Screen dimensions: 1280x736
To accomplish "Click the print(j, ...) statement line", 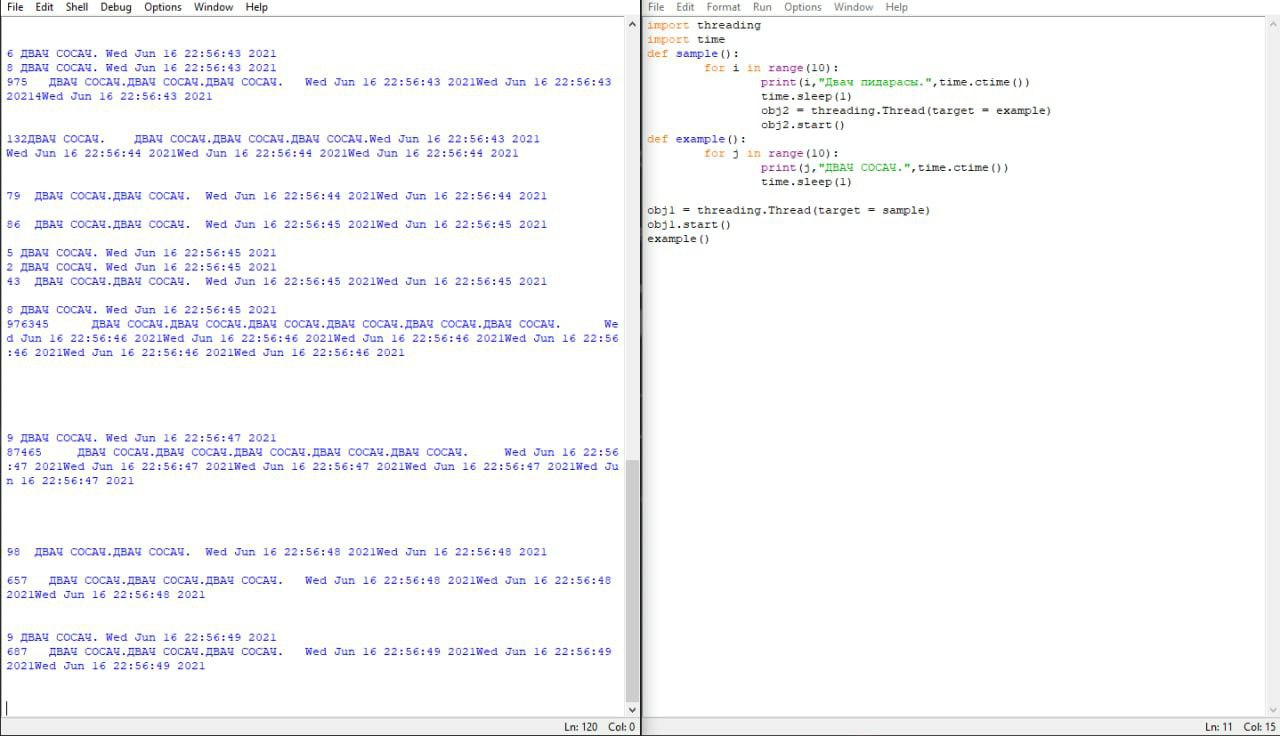I will [885, 167].
